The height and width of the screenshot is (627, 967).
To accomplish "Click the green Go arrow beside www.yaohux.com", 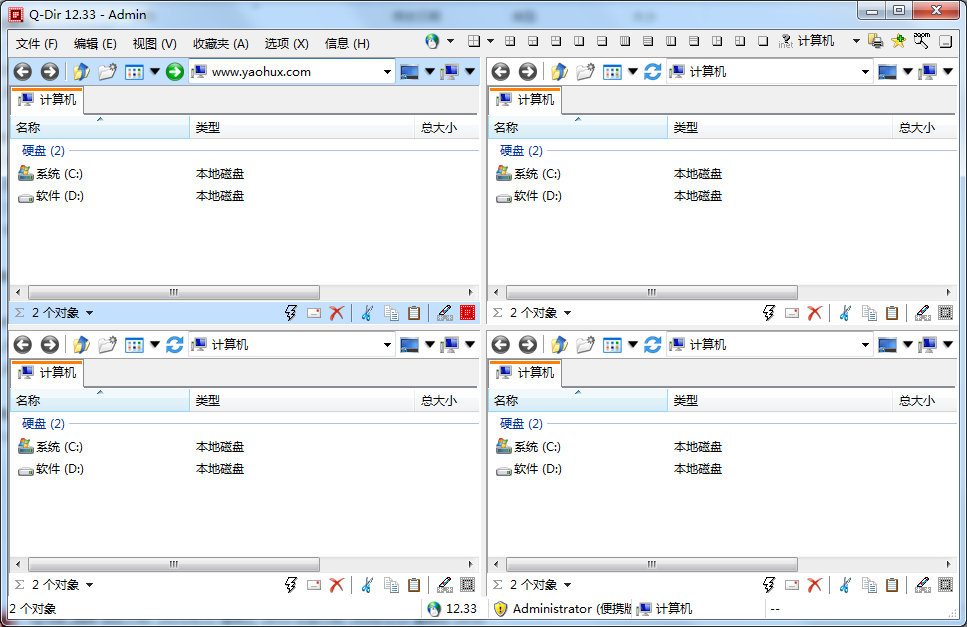I will [x=175, y=72].
